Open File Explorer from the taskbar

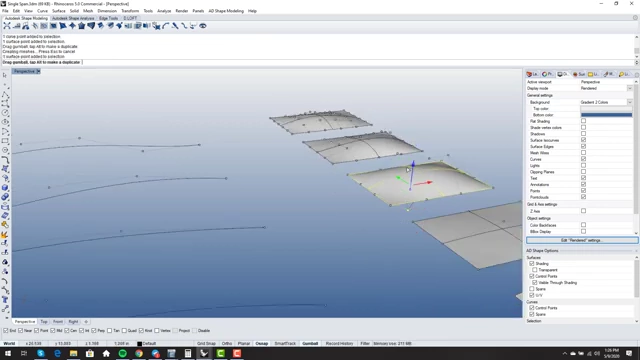click(73, 353)
